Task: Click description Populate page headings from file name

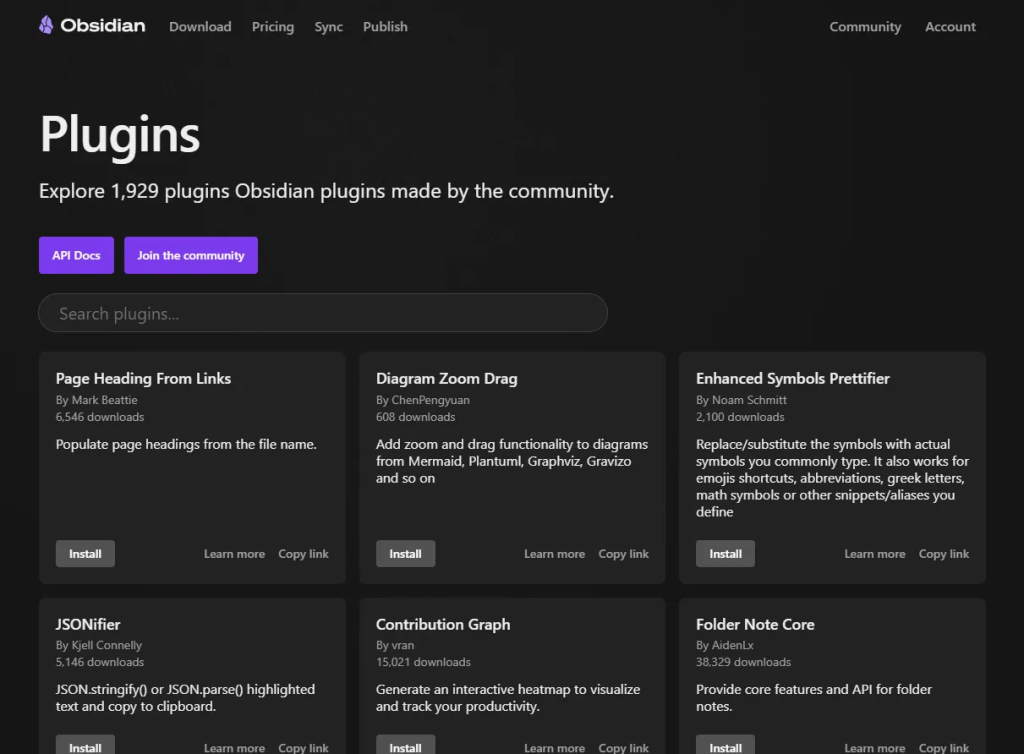Action: [x=186, y=444]
